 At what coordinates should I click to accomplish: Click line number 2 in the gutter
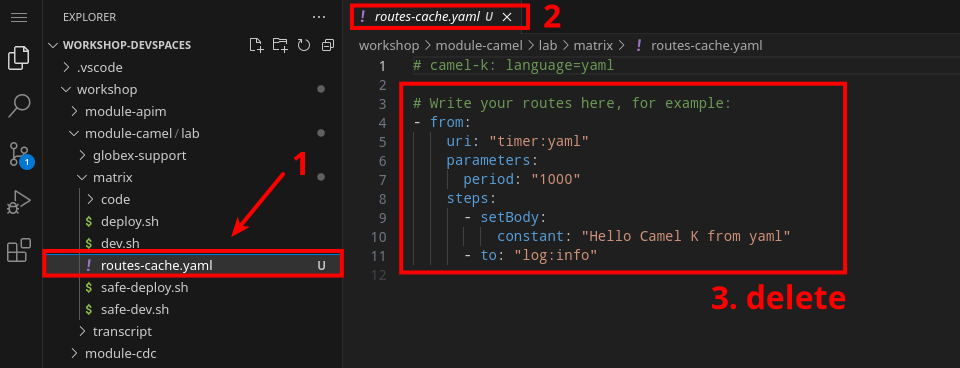pos(383,84)
